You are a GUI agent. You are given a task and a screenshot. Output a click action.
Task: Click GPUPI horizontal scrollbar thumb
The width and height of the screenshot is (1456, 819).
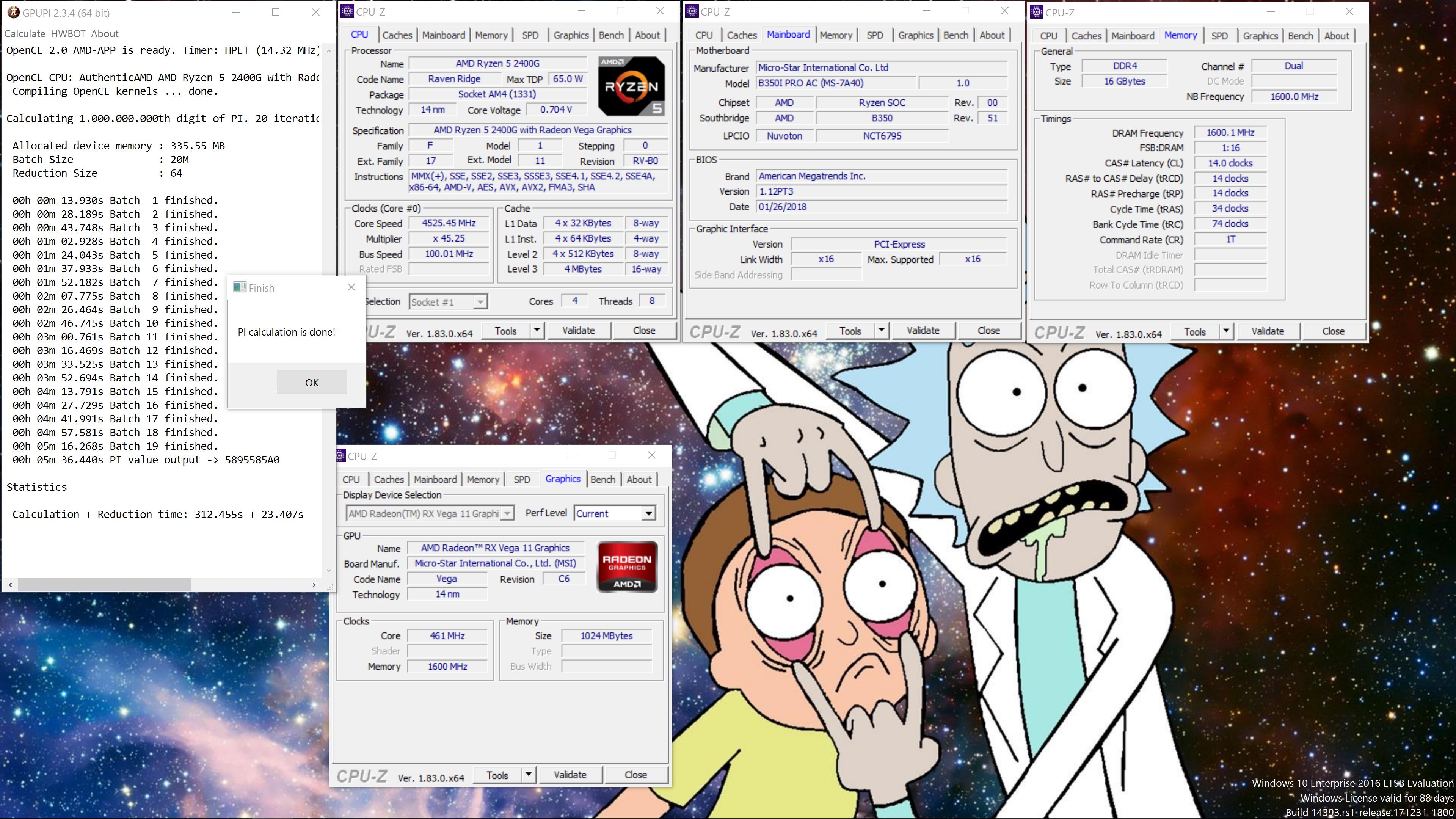coord(104,584)
